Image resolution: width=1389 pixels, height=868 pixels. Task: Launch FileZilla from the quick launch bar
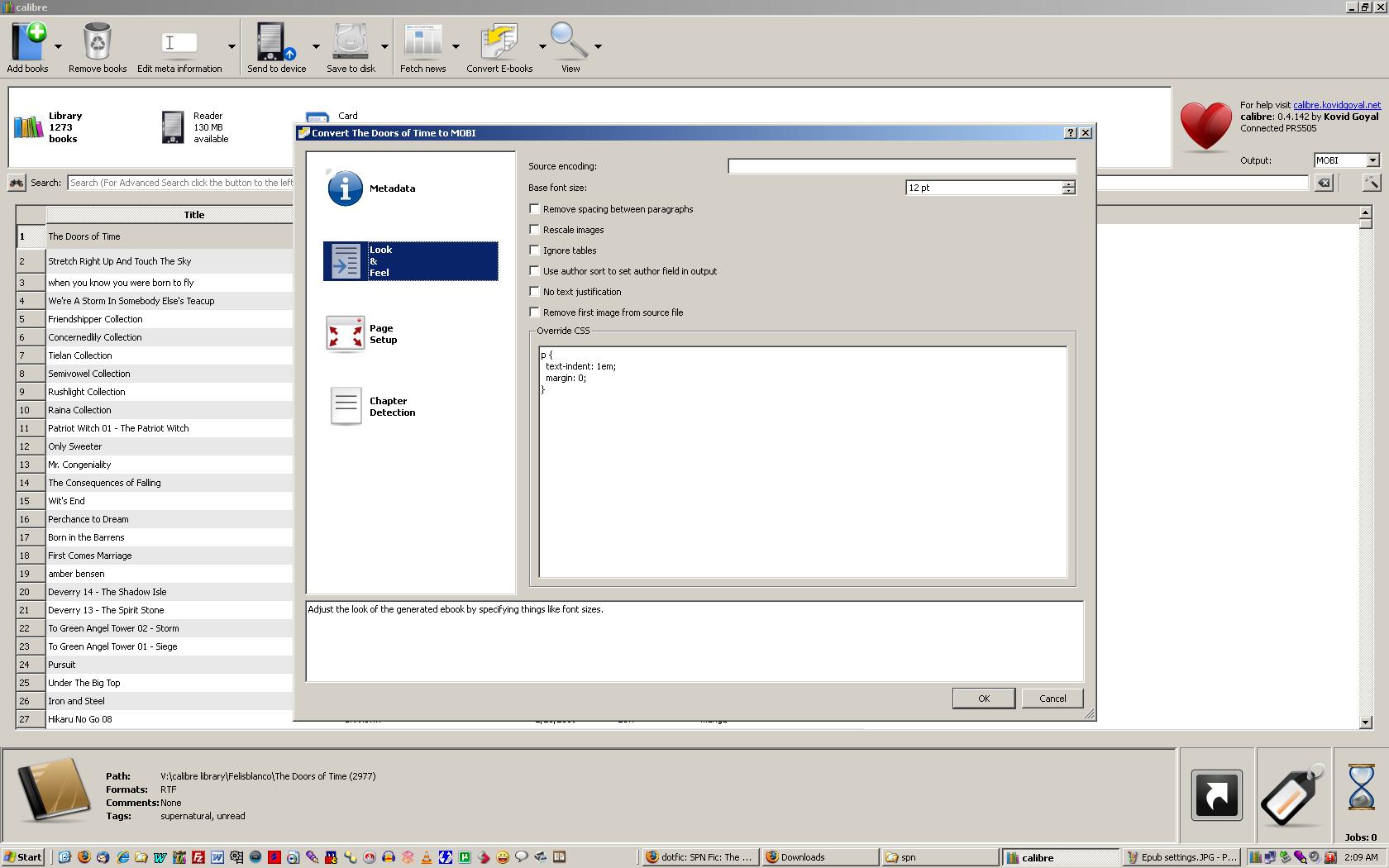click(x=198, y=857)
